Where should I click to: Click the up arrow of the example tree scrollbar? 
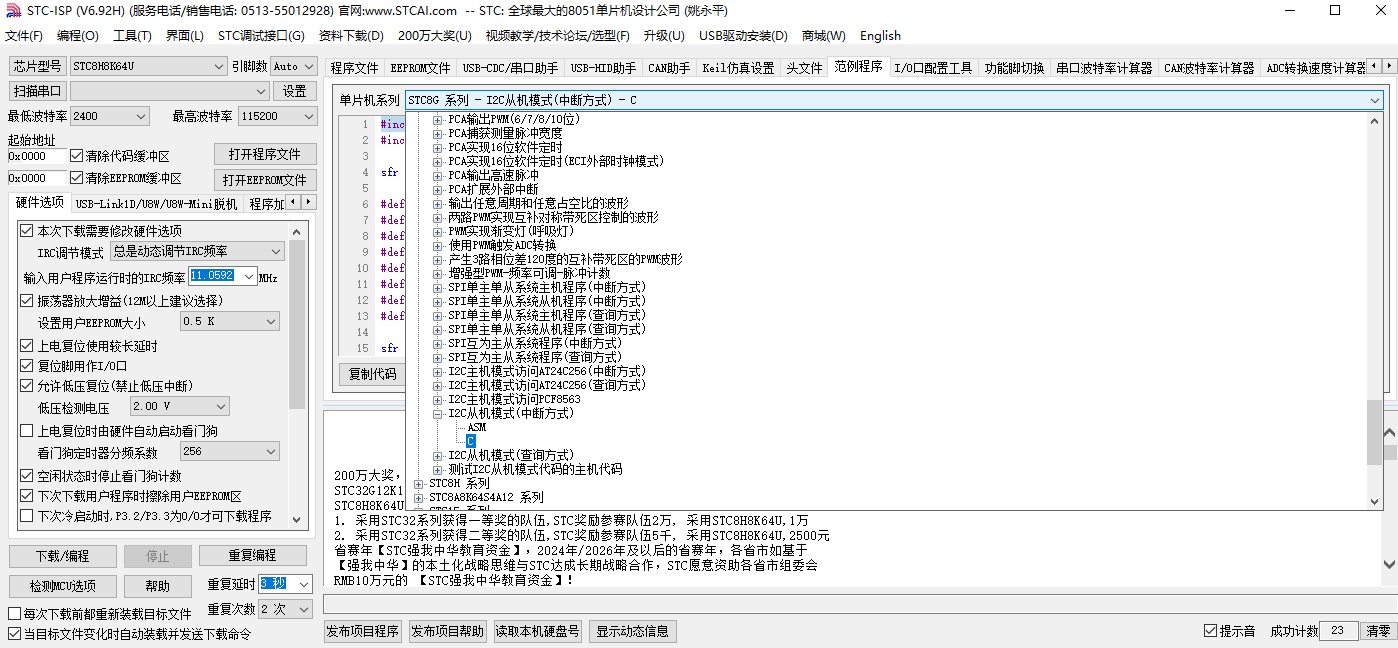click(1375, 120)
